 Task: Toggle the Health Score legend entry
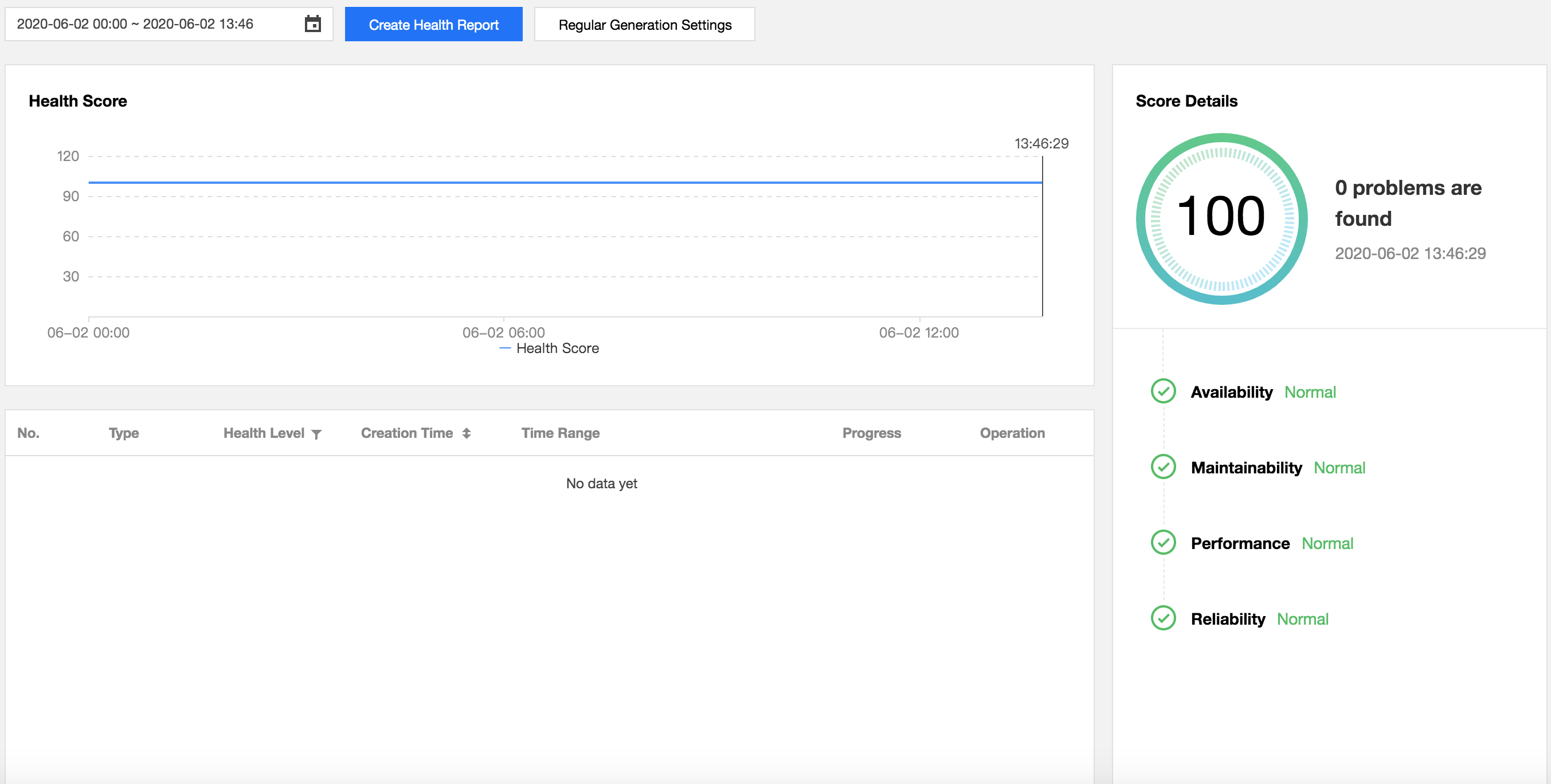[x=550, y=348]
